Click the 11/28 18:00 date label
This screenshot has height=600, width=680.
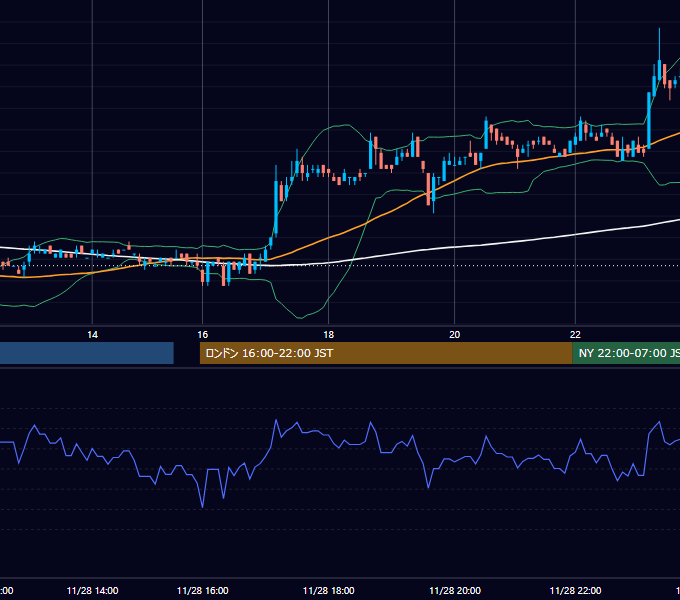pos(329,590)
